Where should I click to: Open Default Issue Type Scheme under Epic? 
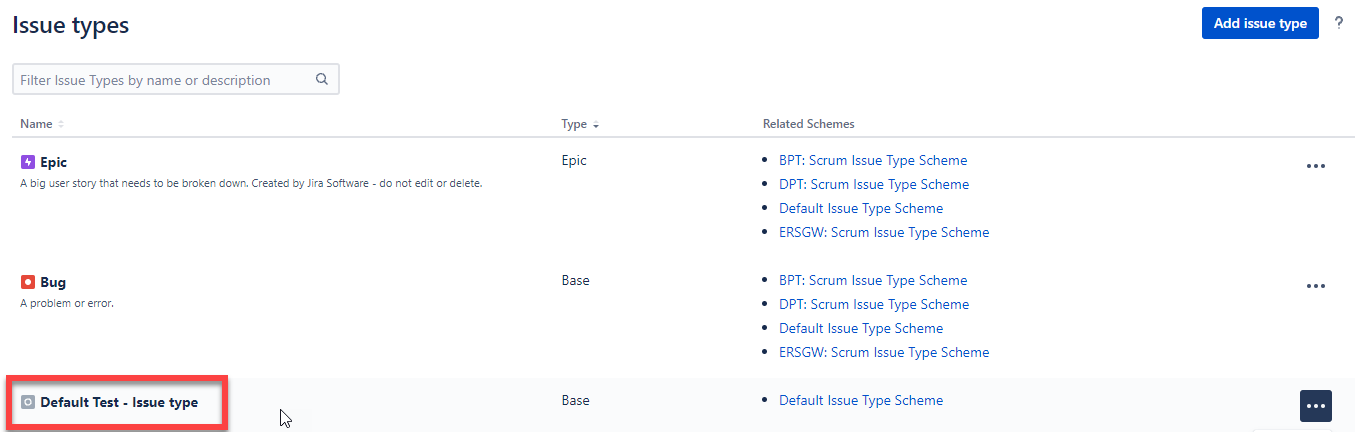coord(861,208)
